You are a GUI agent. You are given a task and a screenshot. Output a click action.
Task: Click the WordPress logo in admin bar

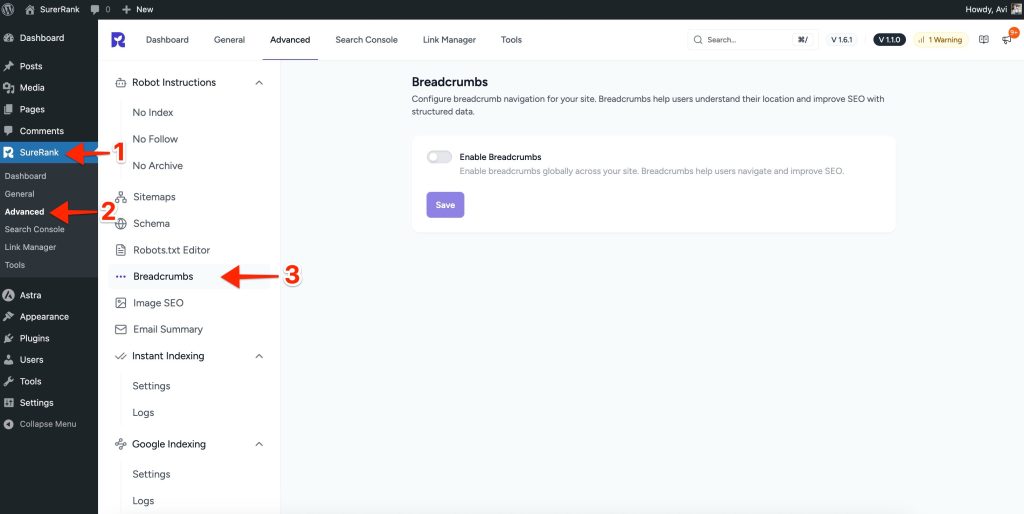pos(9,9)
